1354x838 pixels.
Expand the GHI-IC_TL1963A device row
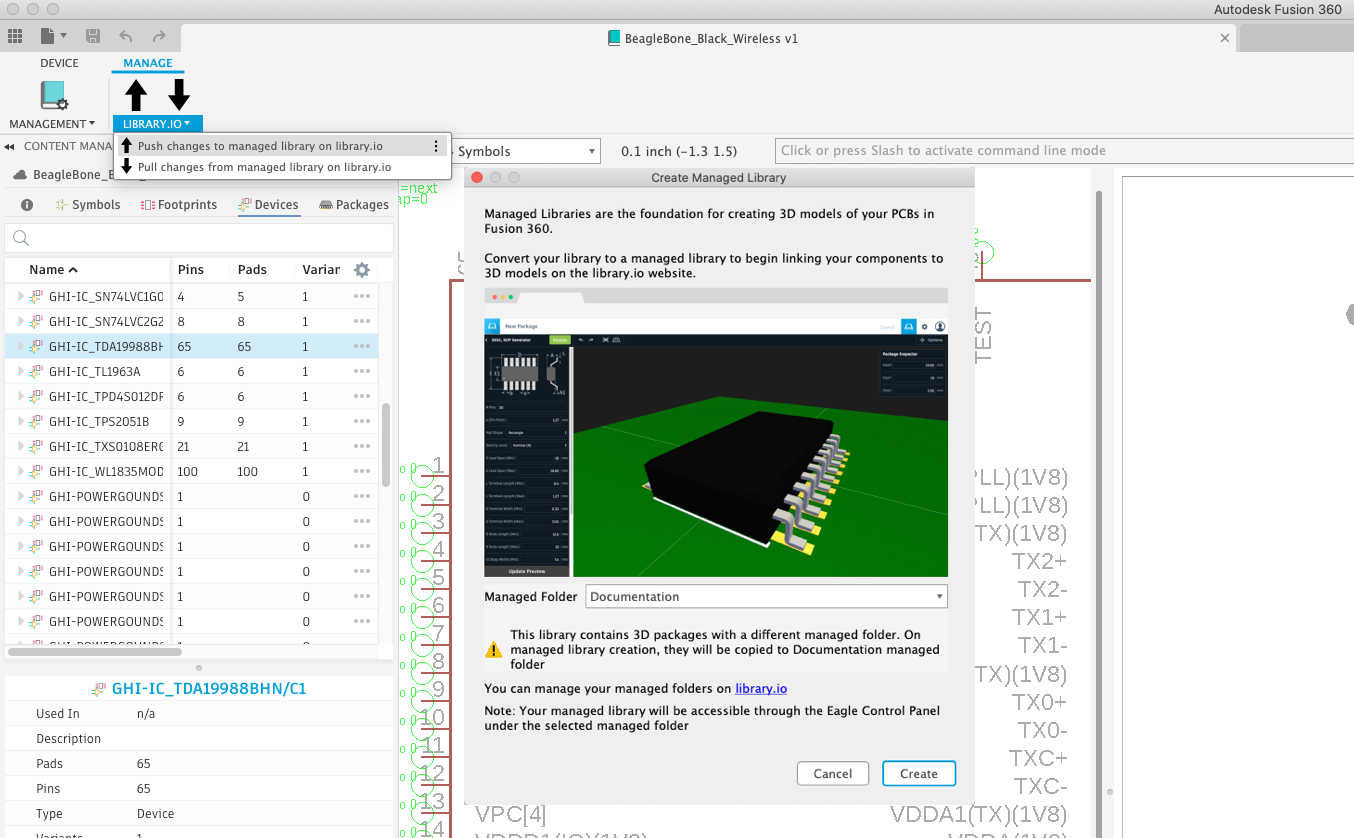click(20, 372)
